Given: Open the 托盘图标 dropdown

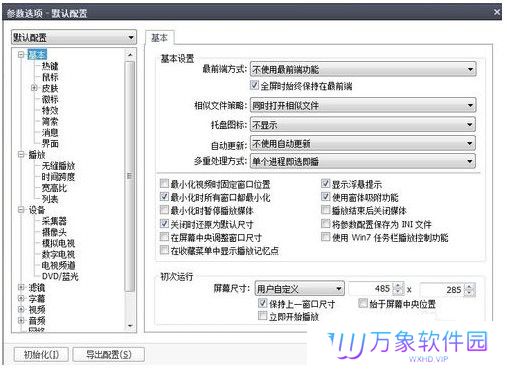Looking at the screenshot, I should click(363, 125).
